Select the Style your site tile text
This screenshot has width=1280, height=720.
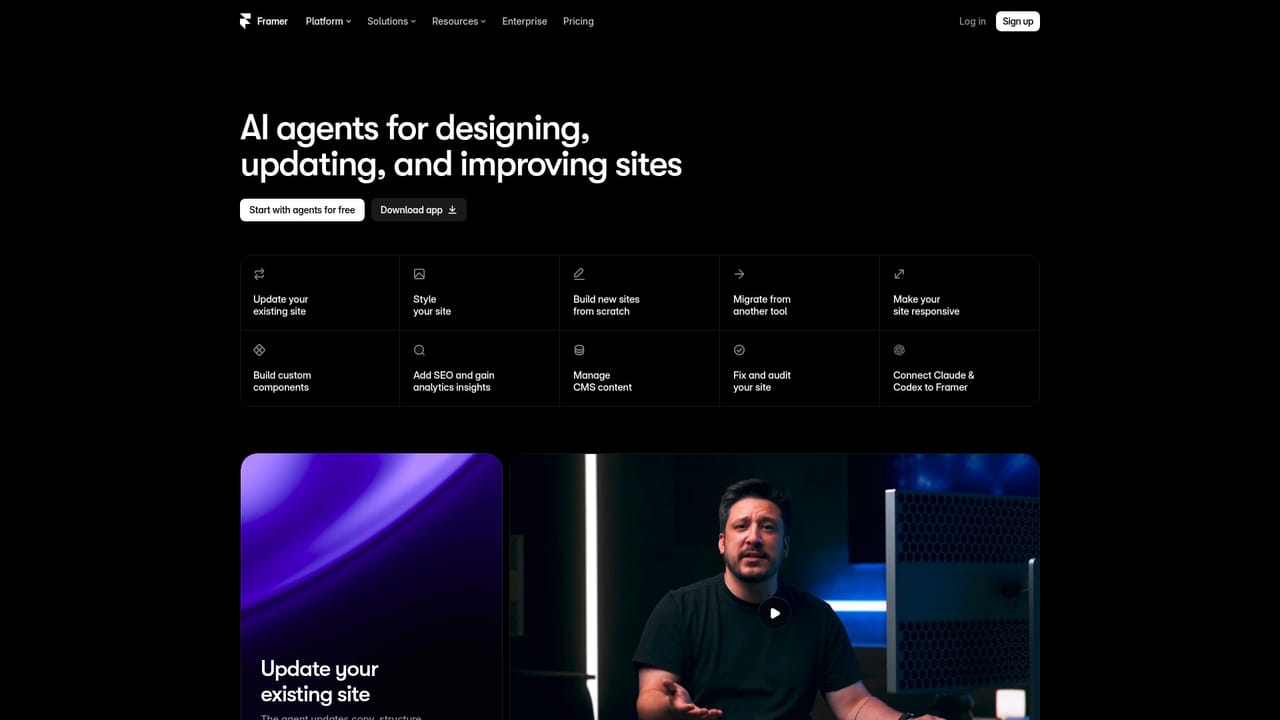[432, 305]
